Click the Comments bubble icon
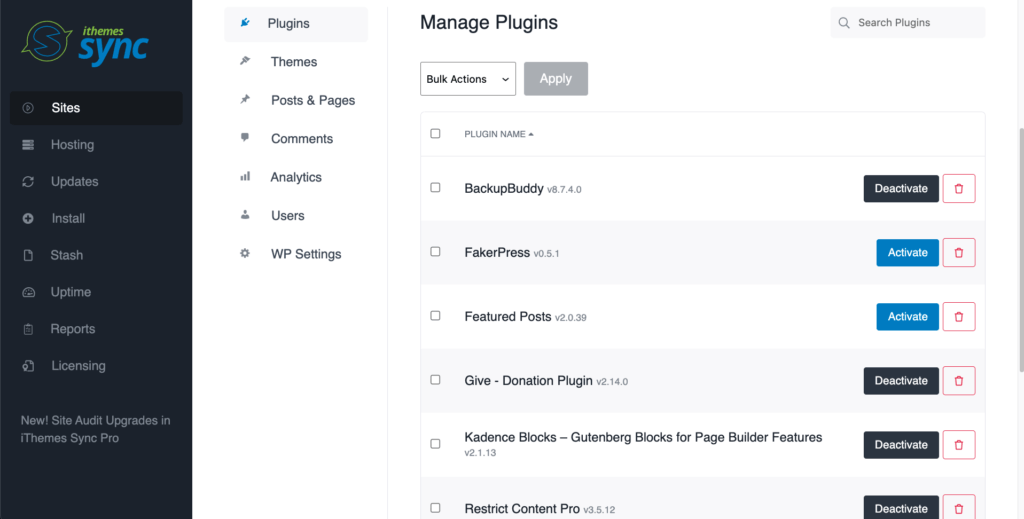Viewport: 1024px width, 519px height. pos(245,138)
